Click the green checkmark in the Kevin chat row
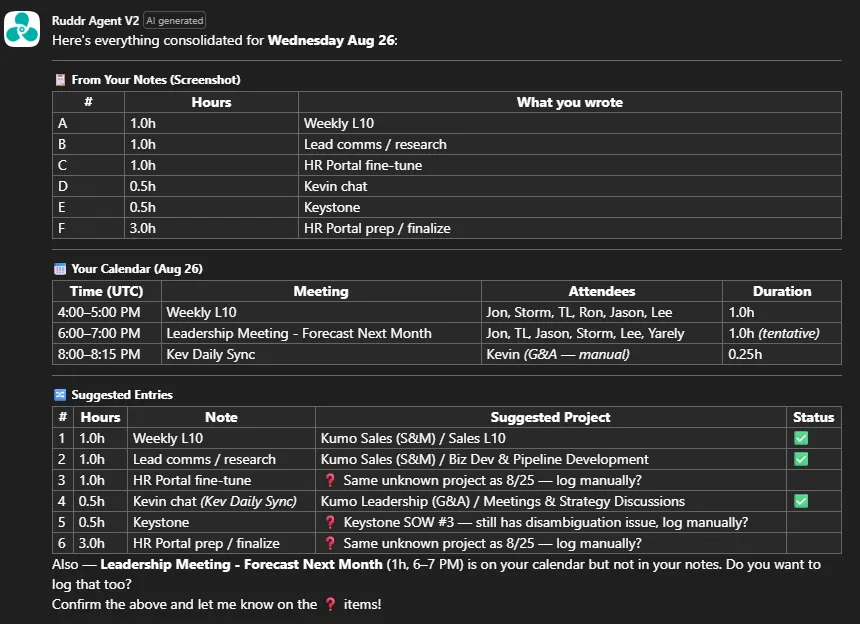This screenshot has width=860, height=624. coord(801,501)
